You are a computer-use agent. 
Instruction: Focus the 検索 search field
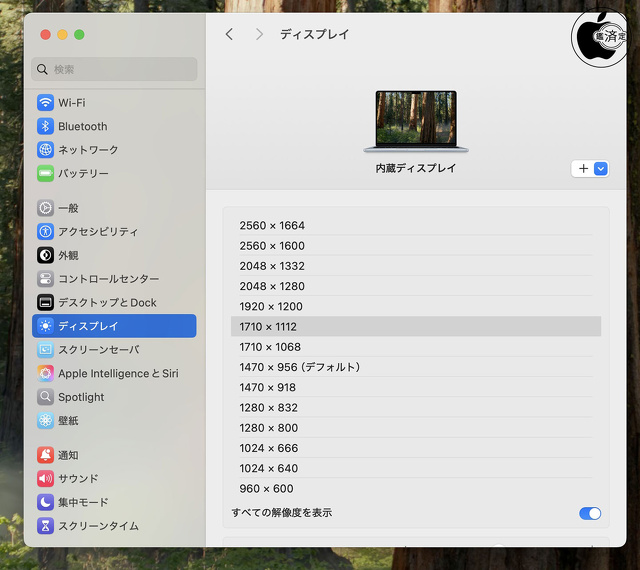pos(114,69)
